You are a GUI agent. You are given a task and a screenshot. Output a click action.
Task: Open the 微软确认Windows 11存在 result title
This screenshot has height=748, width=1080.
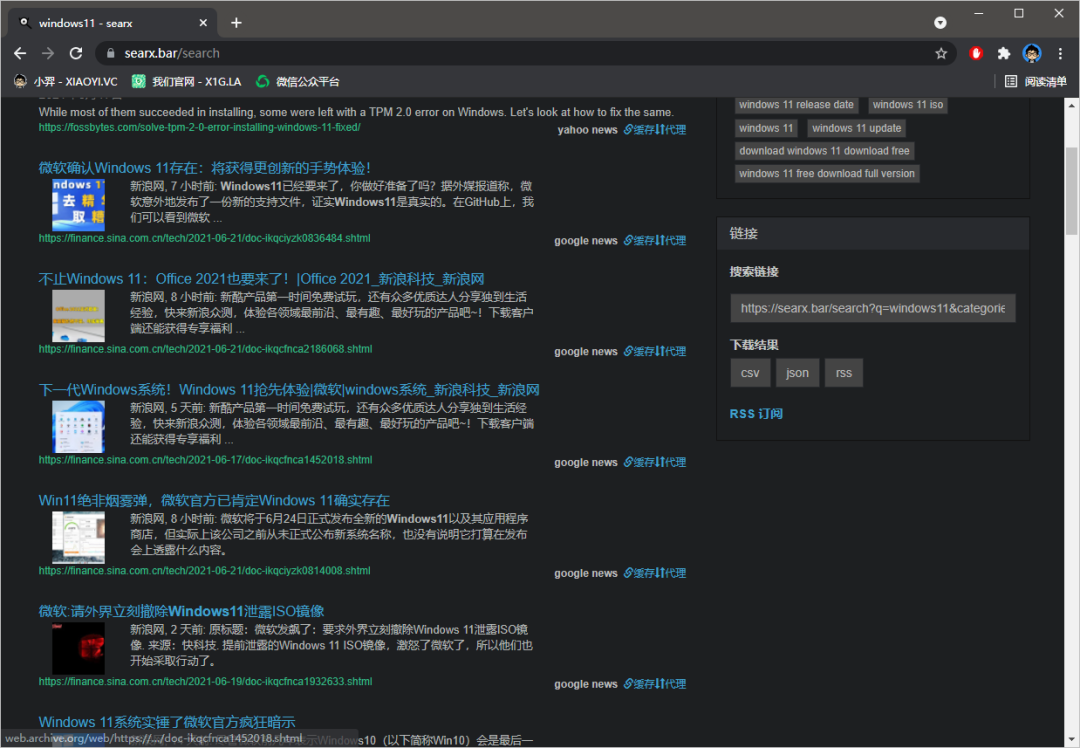tap(205, 168)
